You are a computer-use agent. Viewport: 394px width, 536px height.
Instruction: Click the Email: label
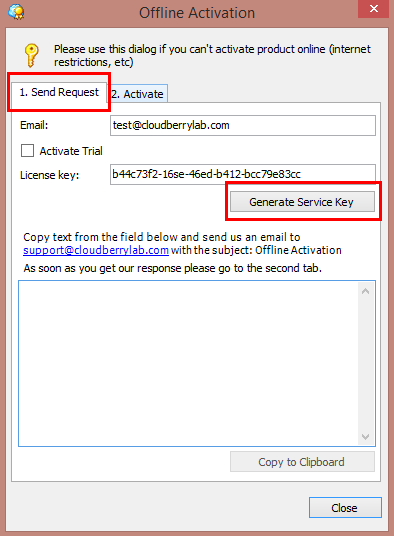pos(34,125)
